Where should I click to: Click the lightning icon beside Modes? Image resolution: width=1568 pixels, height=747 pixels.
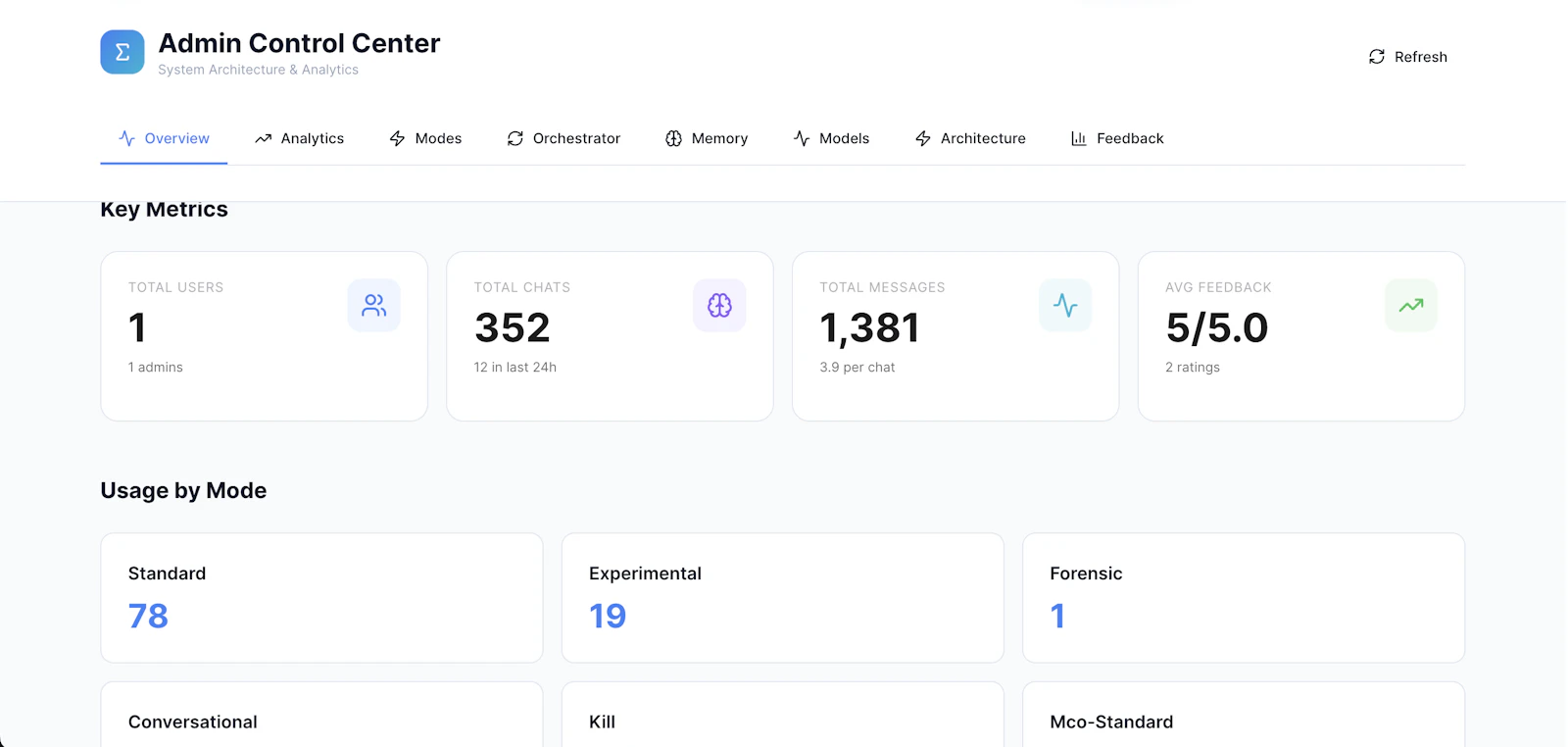pyautogui.click(x=398, y=138)
